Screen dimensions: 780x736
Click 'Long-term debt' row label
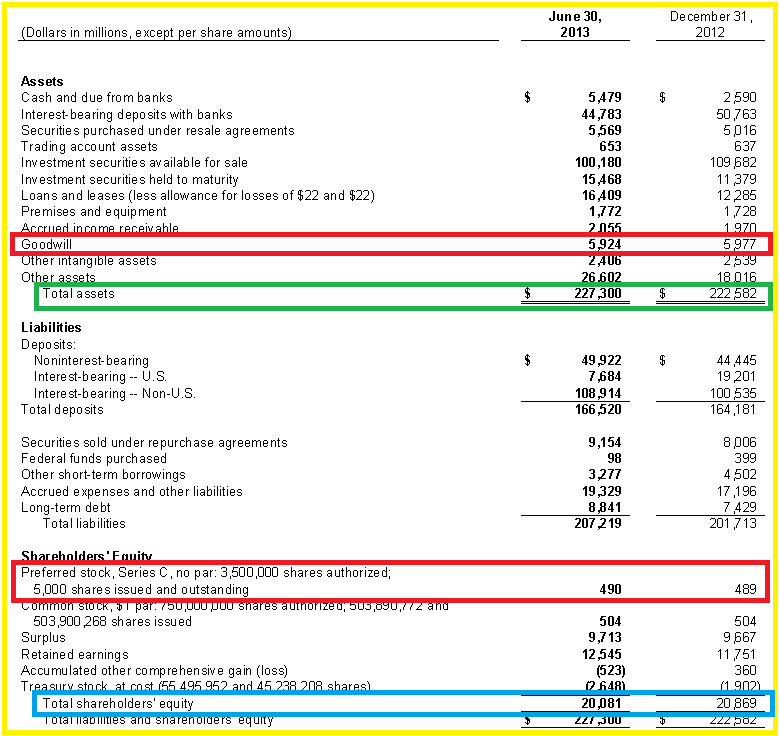(66, 508)
